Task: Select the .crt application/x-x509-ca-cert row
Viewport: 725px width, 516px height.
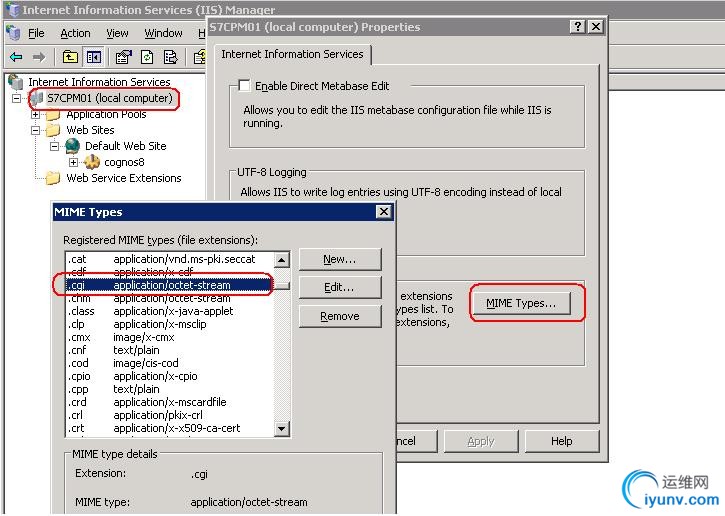Action: pyautogui.click(x=170, y=428)
